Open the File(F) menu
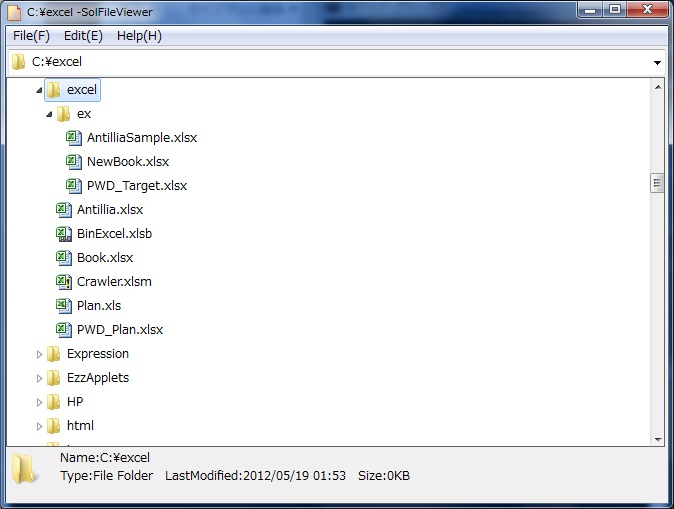The height and width of the screenshot is (509, 674). point(31,36)
